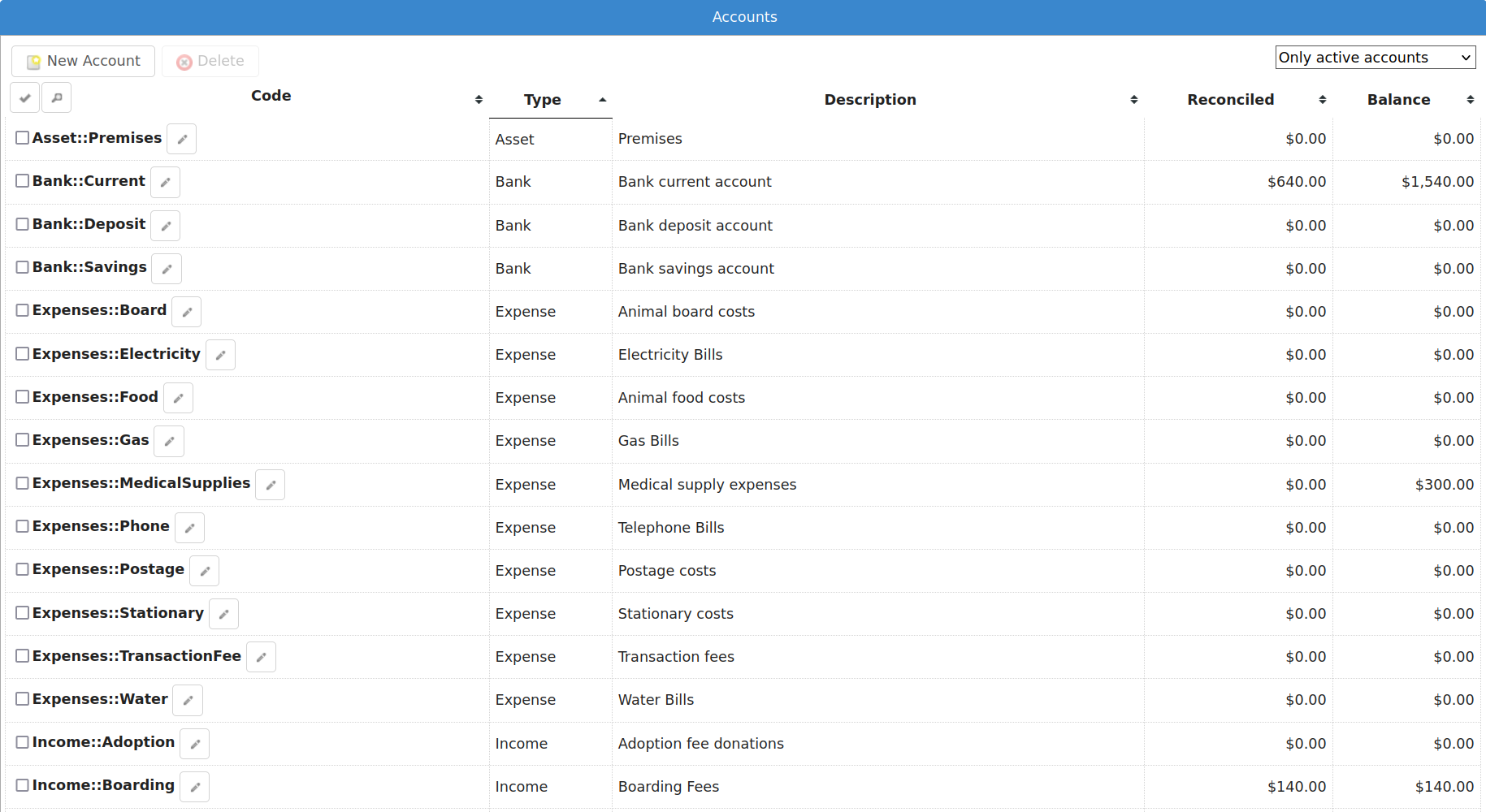Check the Bank::Deposit checkbox
The width and height of the screenshot is (1486, 812).
click(23, 224)
